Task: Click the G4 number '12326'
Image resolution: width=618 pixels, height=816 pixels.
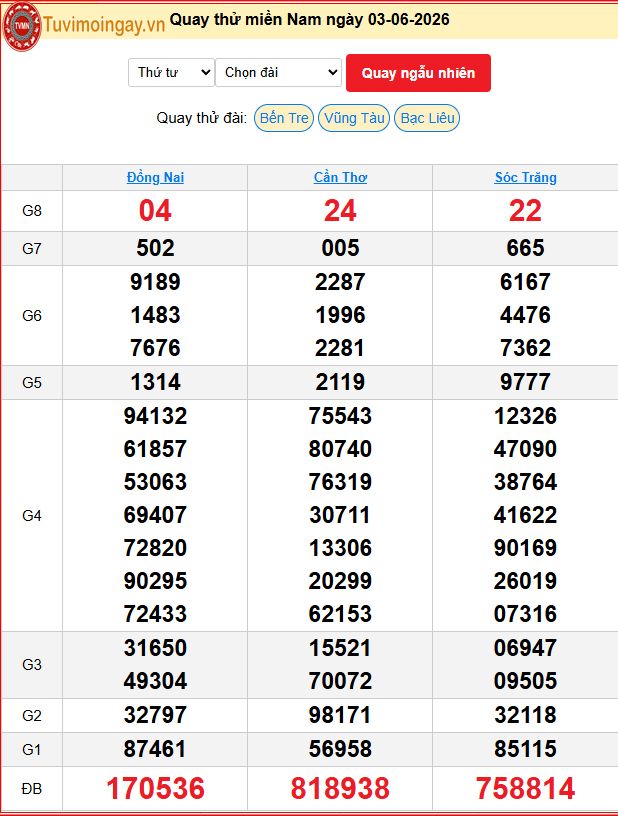Action: click(525, 416)
